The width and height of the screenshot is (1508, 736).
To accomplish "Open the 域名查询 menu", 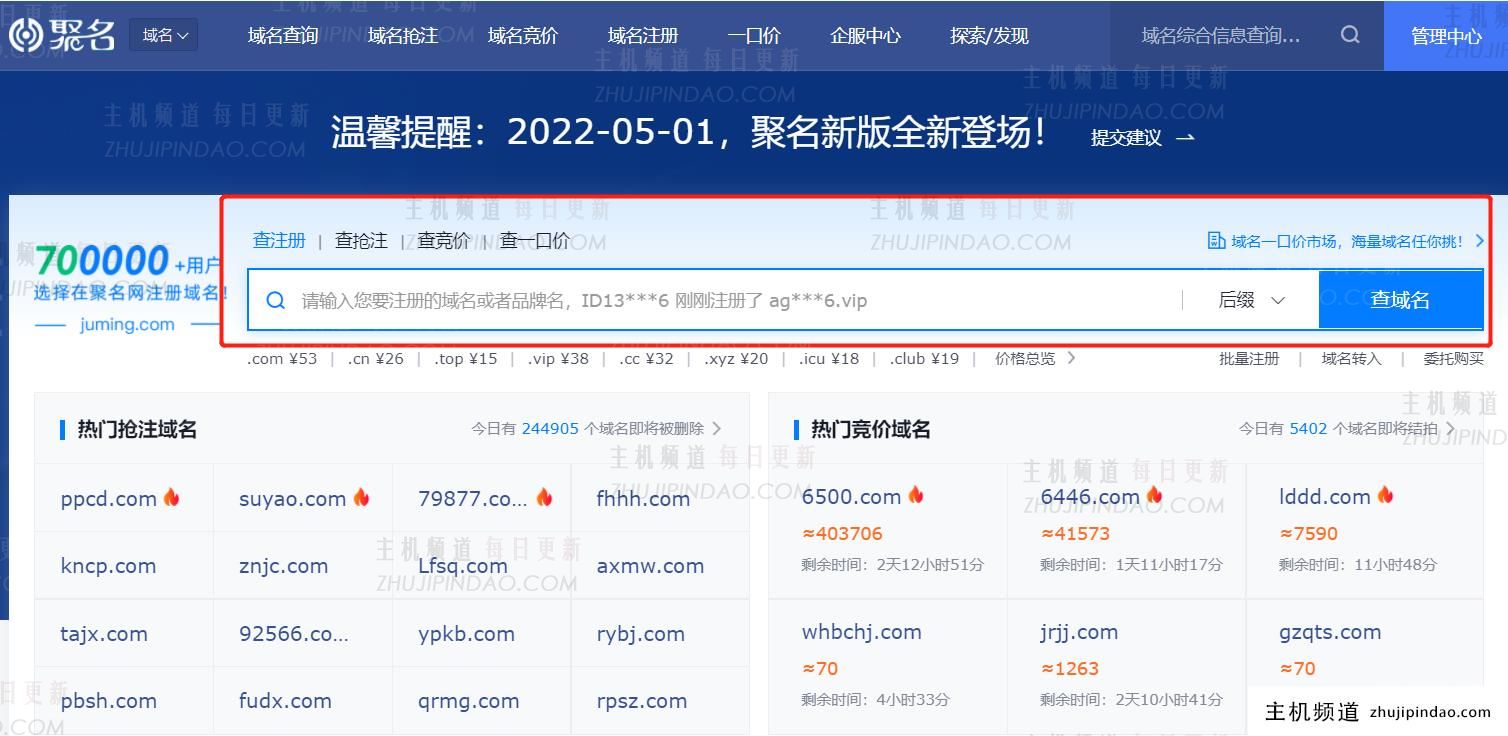I will (x=283, y=36).
